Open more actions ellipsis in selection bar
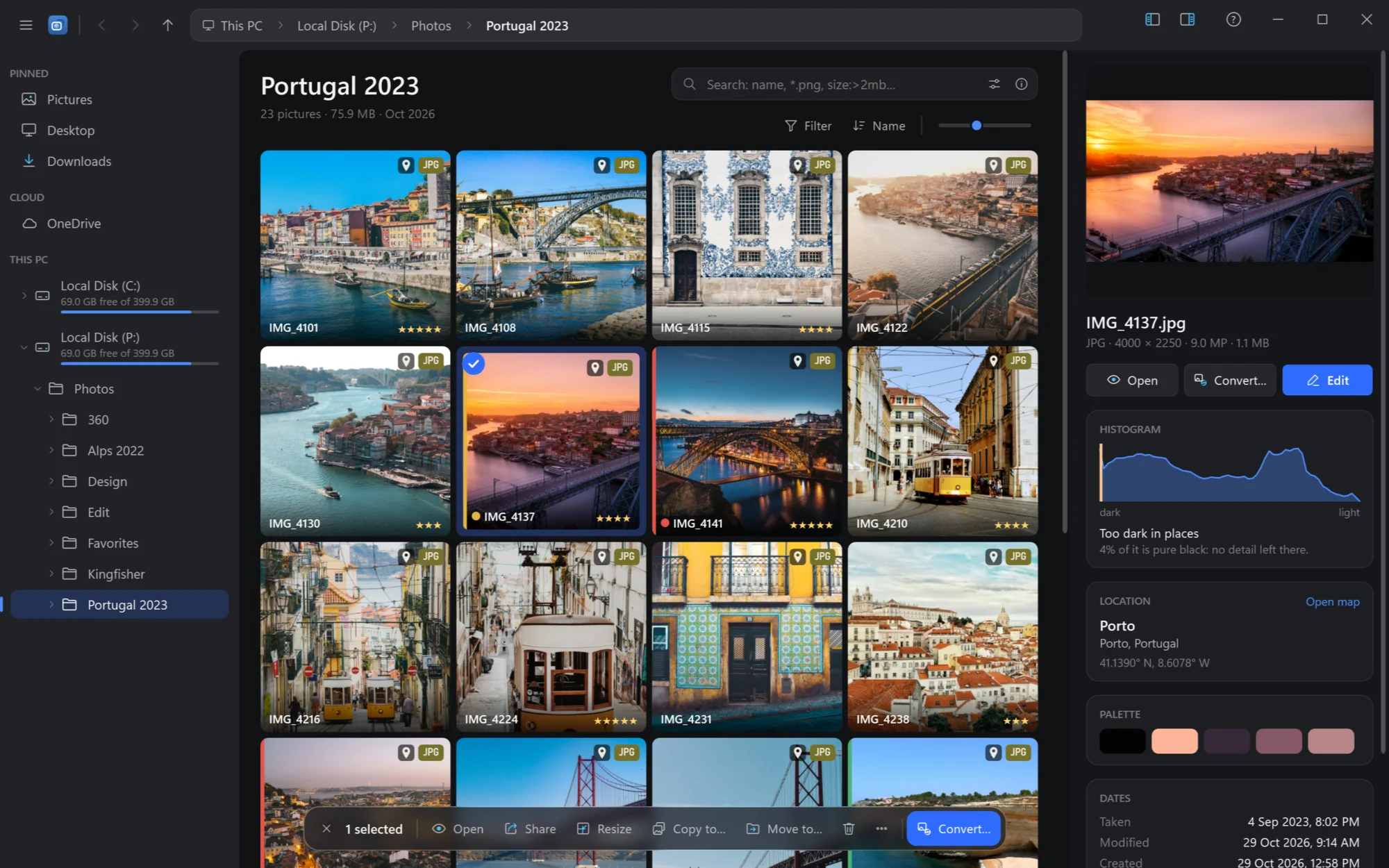Viewport: 1389px width, 868px height. coord(881,828)
